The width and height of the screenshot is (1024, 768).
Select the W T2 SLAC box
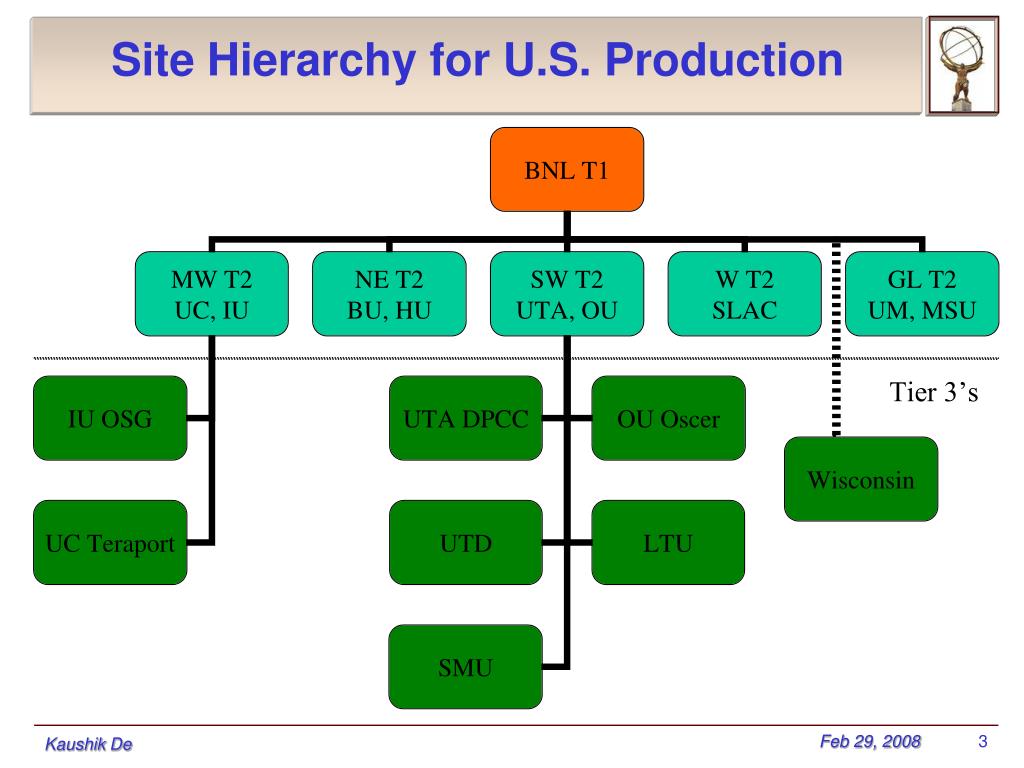744,294
